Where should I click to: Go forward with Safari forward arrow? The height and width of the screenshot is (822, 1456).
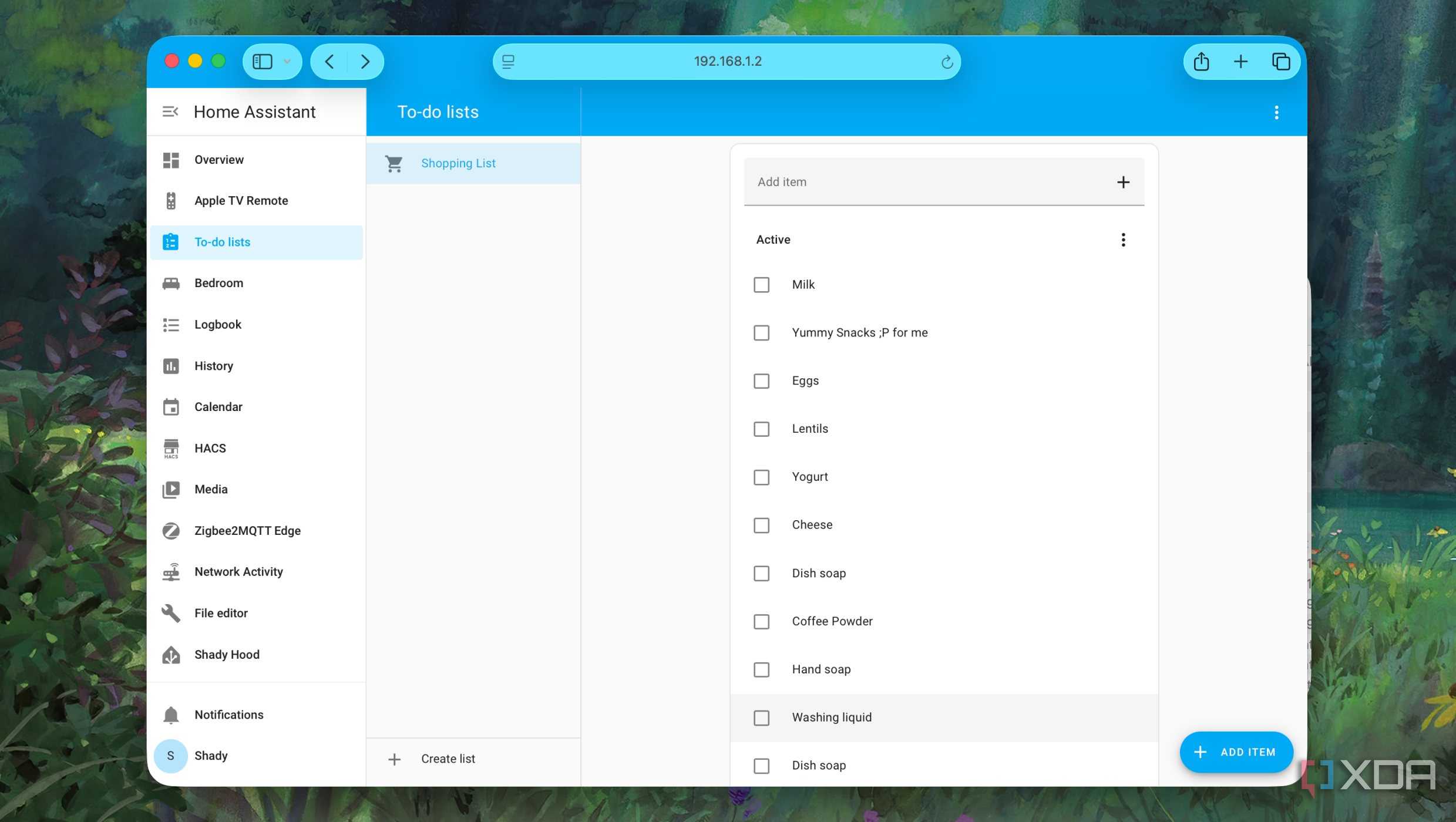[x=365, y=62]
